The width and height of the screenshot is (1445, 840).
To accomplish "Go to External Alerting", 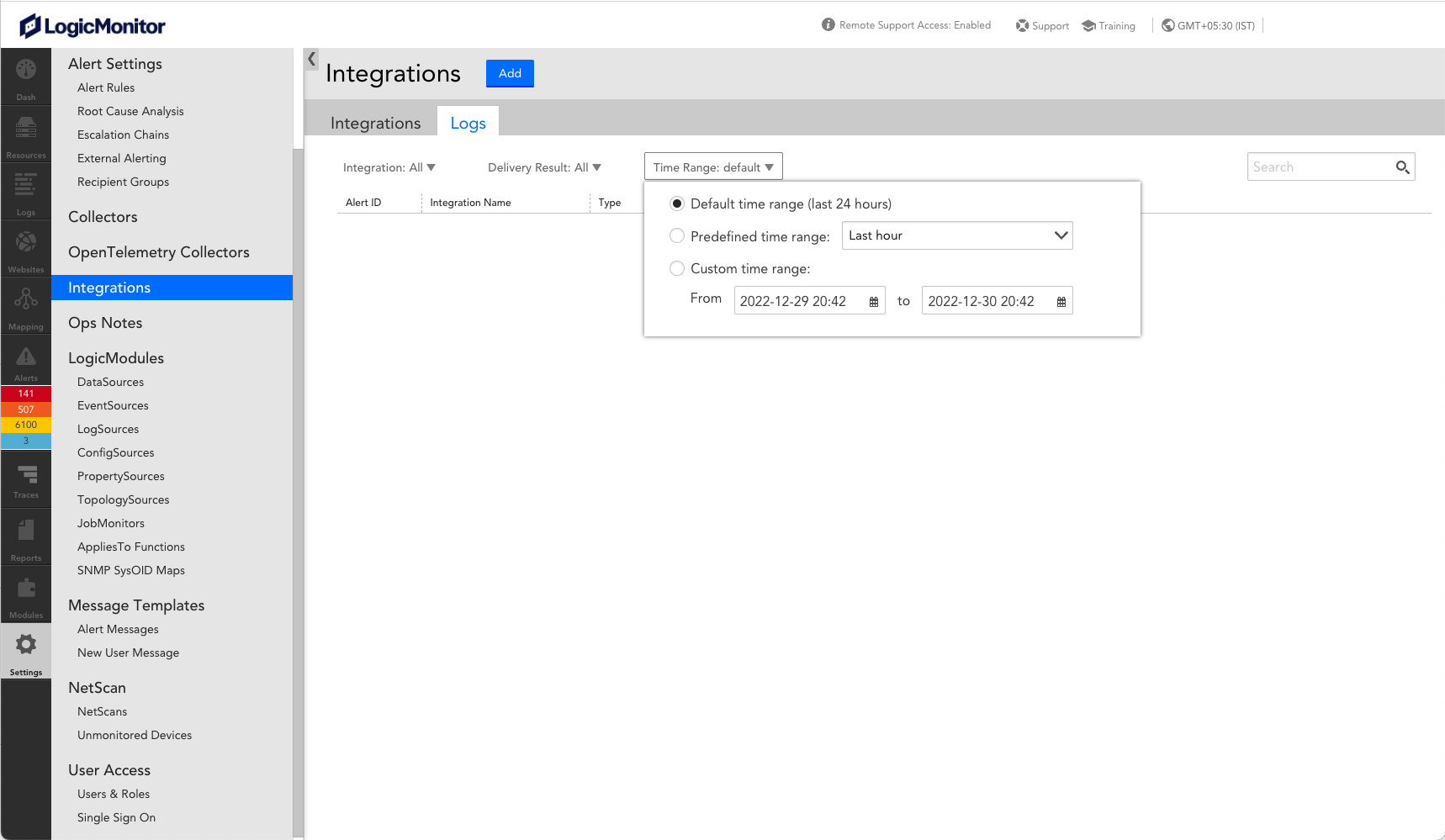I will [x=122, y=158].
